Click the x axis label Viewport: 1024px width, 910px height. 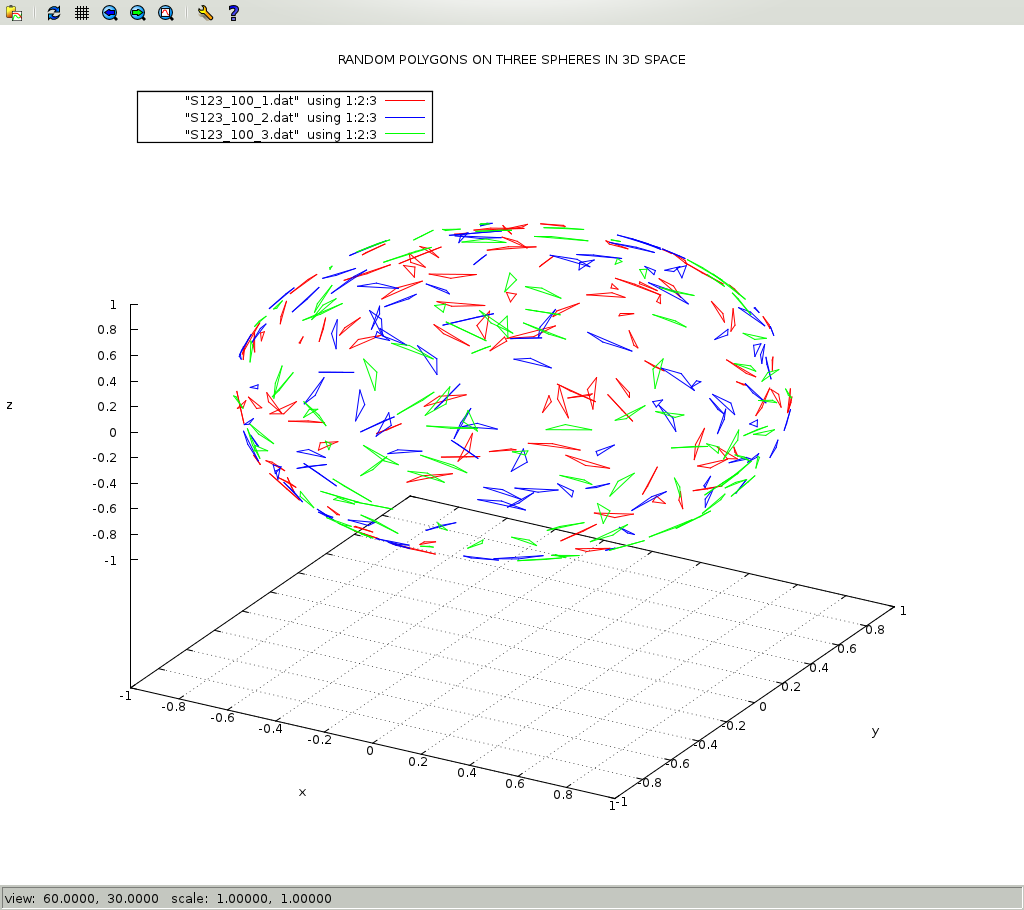tap(302, 792)
